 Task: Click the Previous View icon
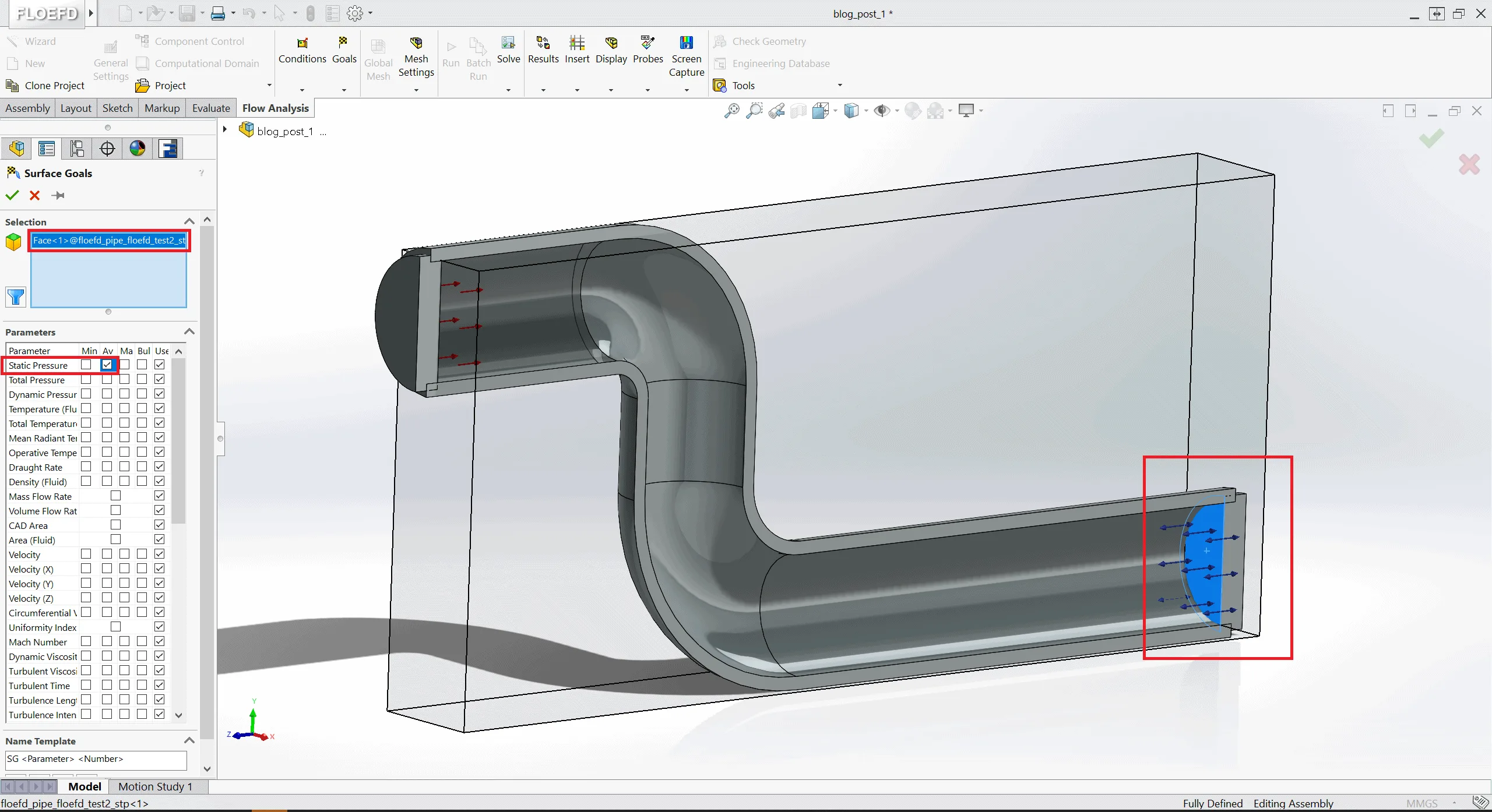(776, 111)
